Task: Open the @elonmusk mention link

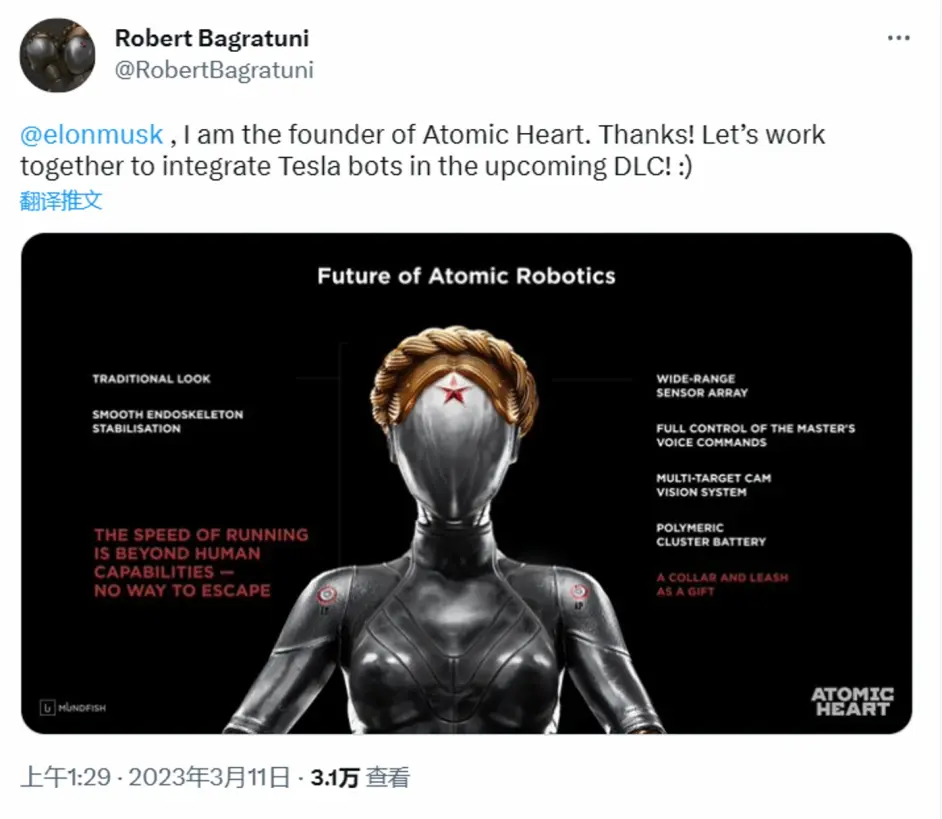Action: pyautogui.click(x=91, y=135)
